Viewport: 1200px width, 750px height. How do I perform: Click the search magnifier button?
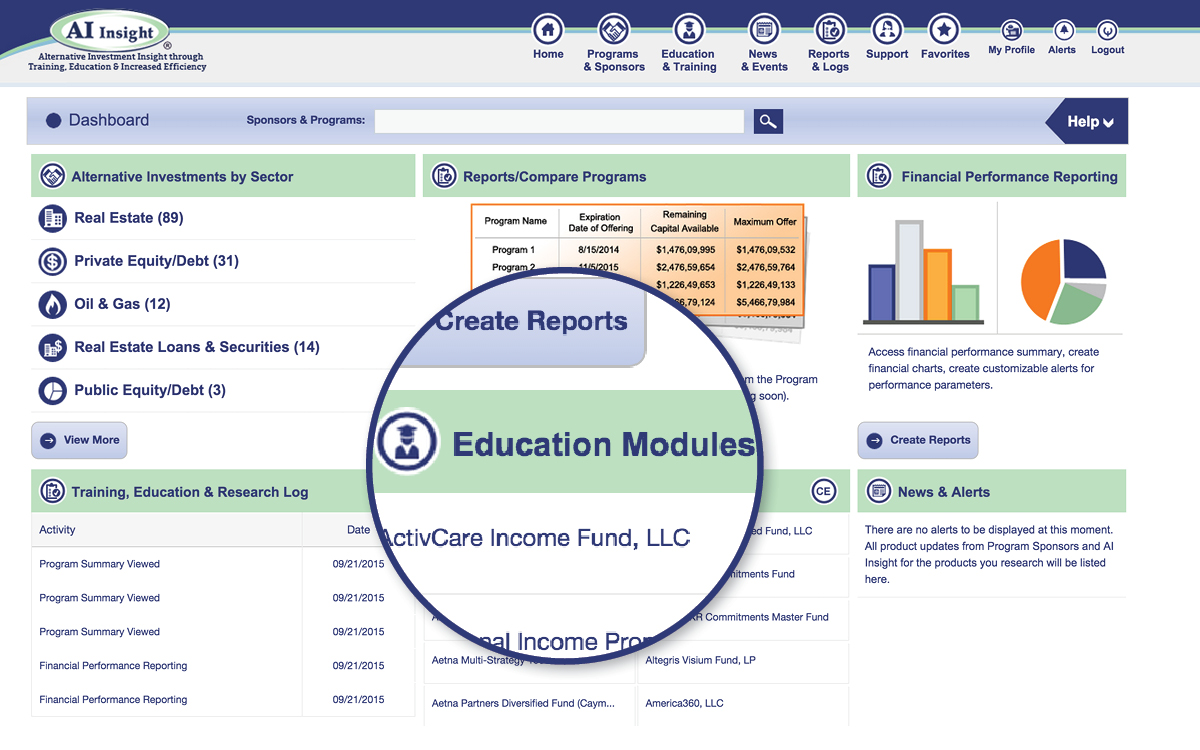point(768,121)
